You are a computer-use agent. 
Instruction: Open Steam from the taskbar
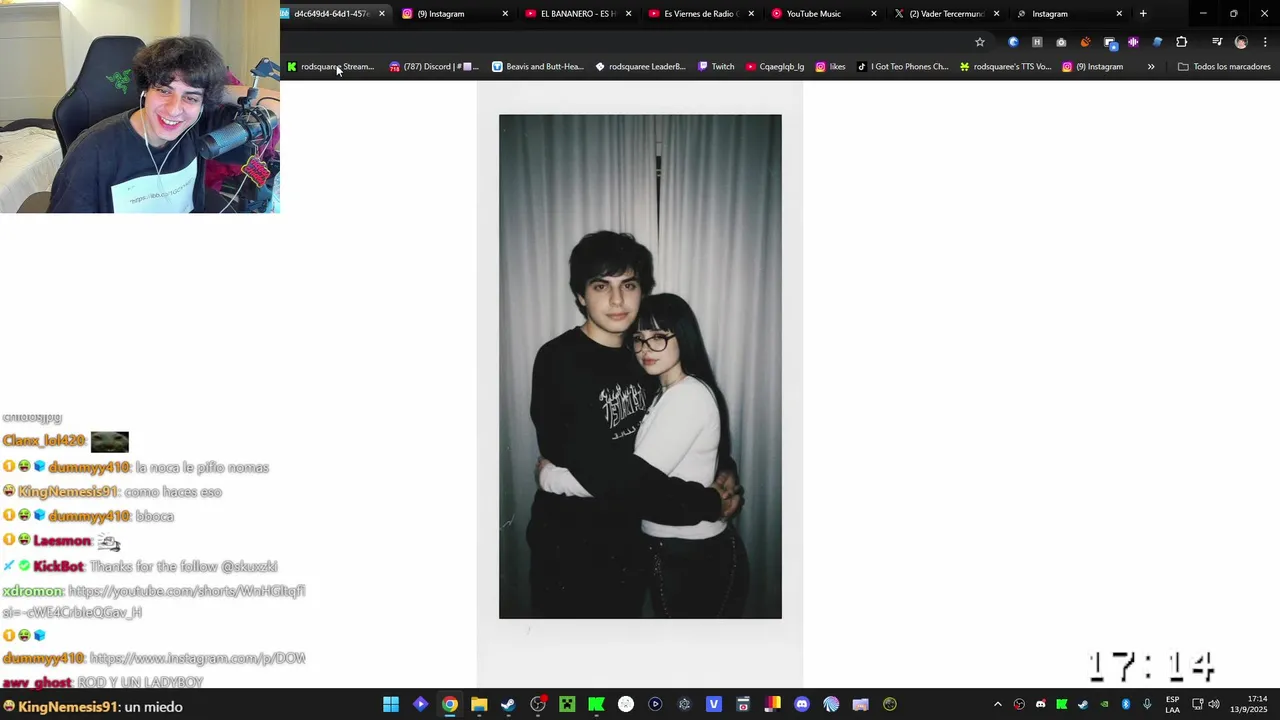tap(508, 704)
